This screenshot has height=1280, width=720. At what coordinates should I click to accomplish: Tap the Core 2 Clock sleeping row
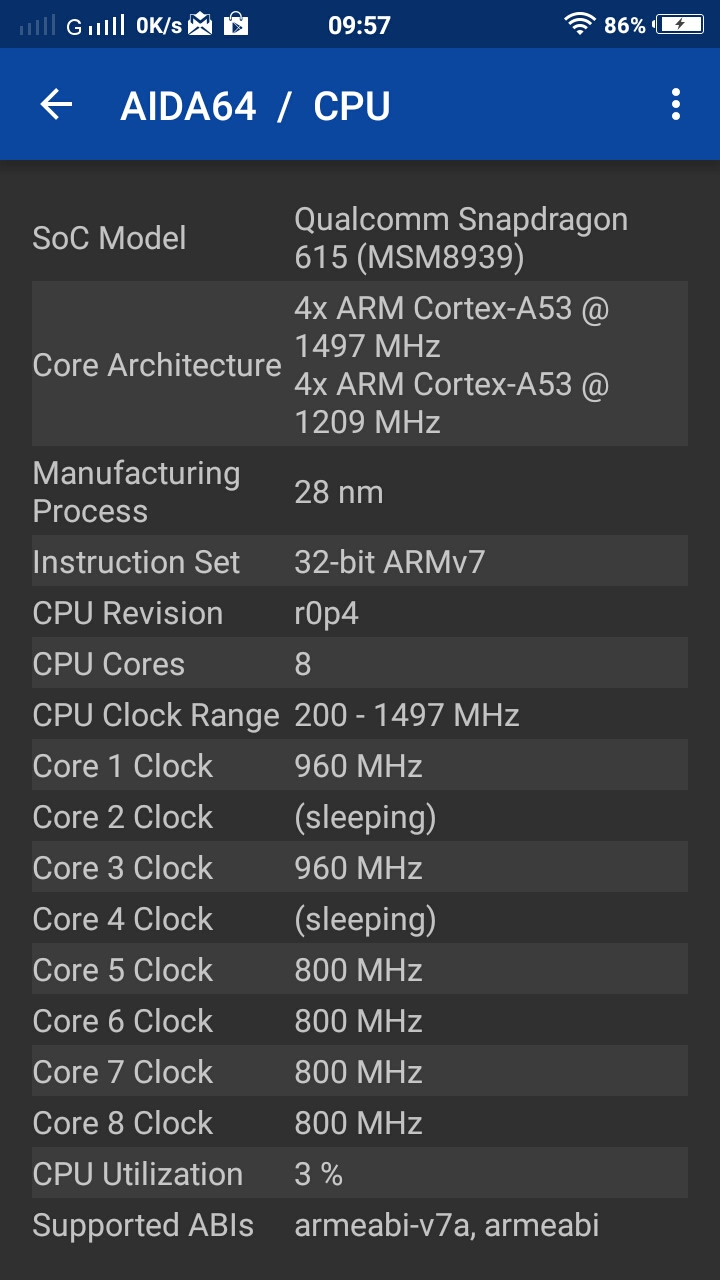(360, 817)
